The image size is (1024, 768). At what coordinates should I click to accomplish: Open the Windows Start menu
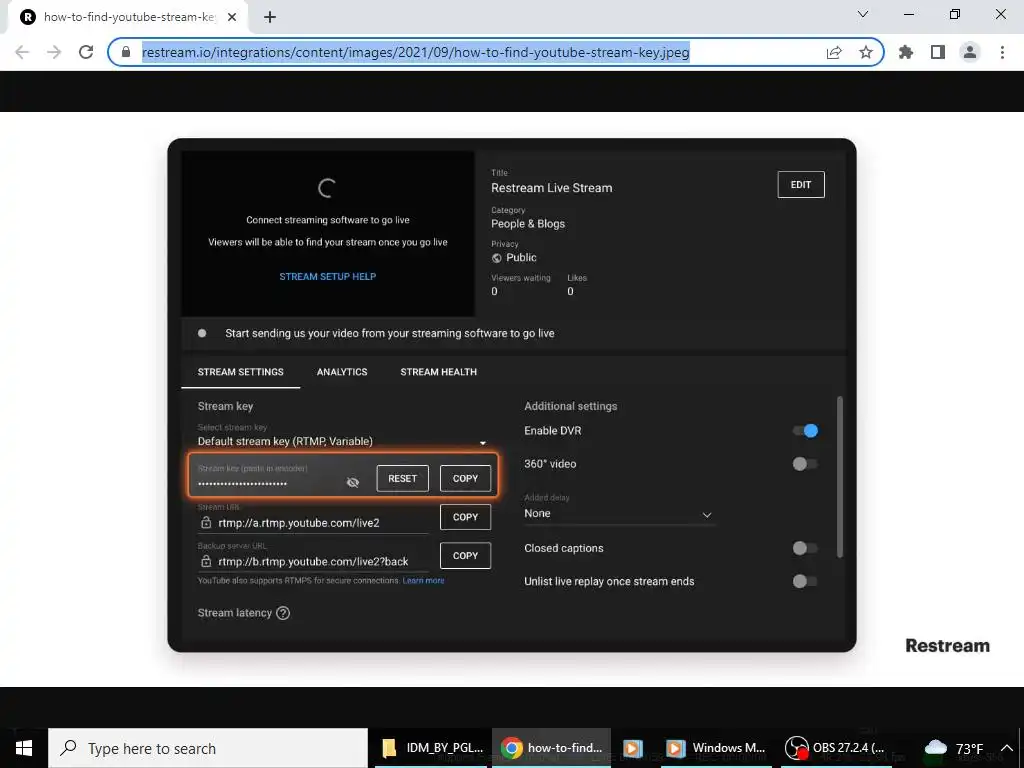(x=24, y=748)
